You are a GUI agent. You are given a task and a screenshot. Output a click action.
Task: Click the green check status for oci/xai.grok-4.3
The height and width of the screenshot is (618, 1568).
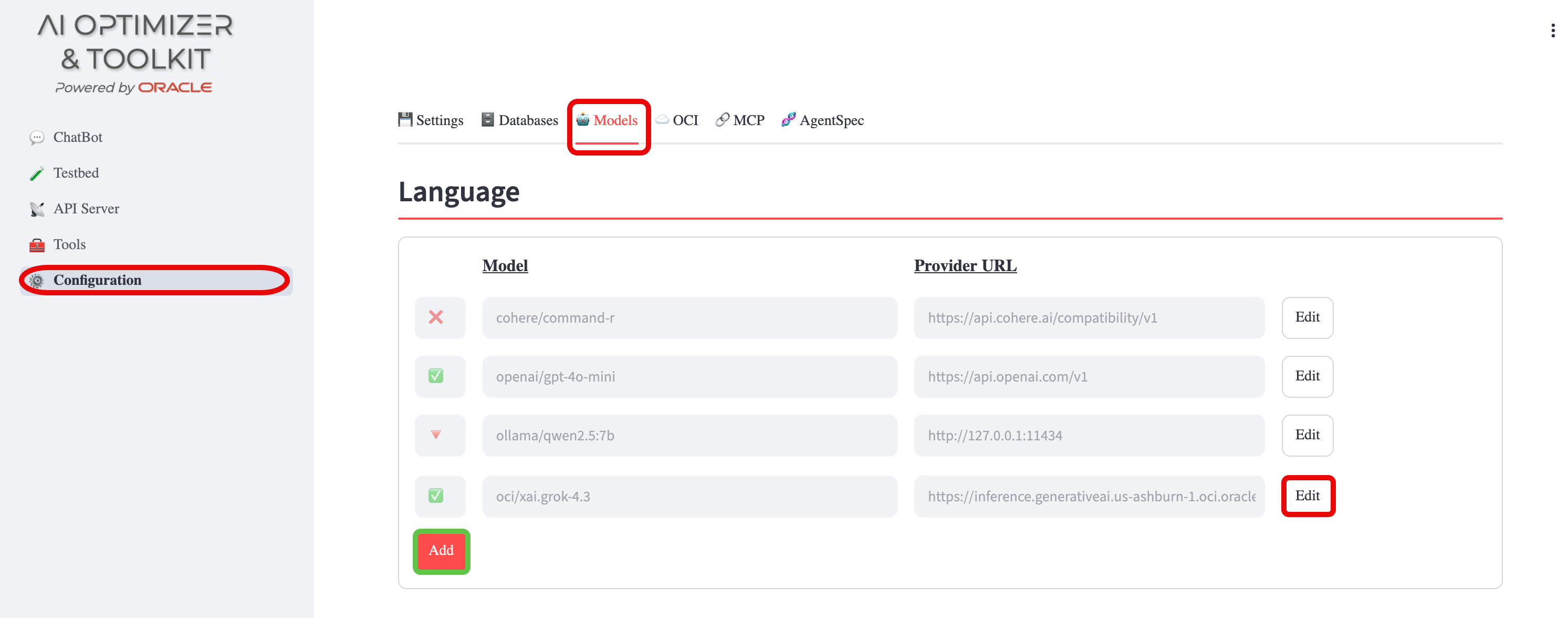coord(436,496)
